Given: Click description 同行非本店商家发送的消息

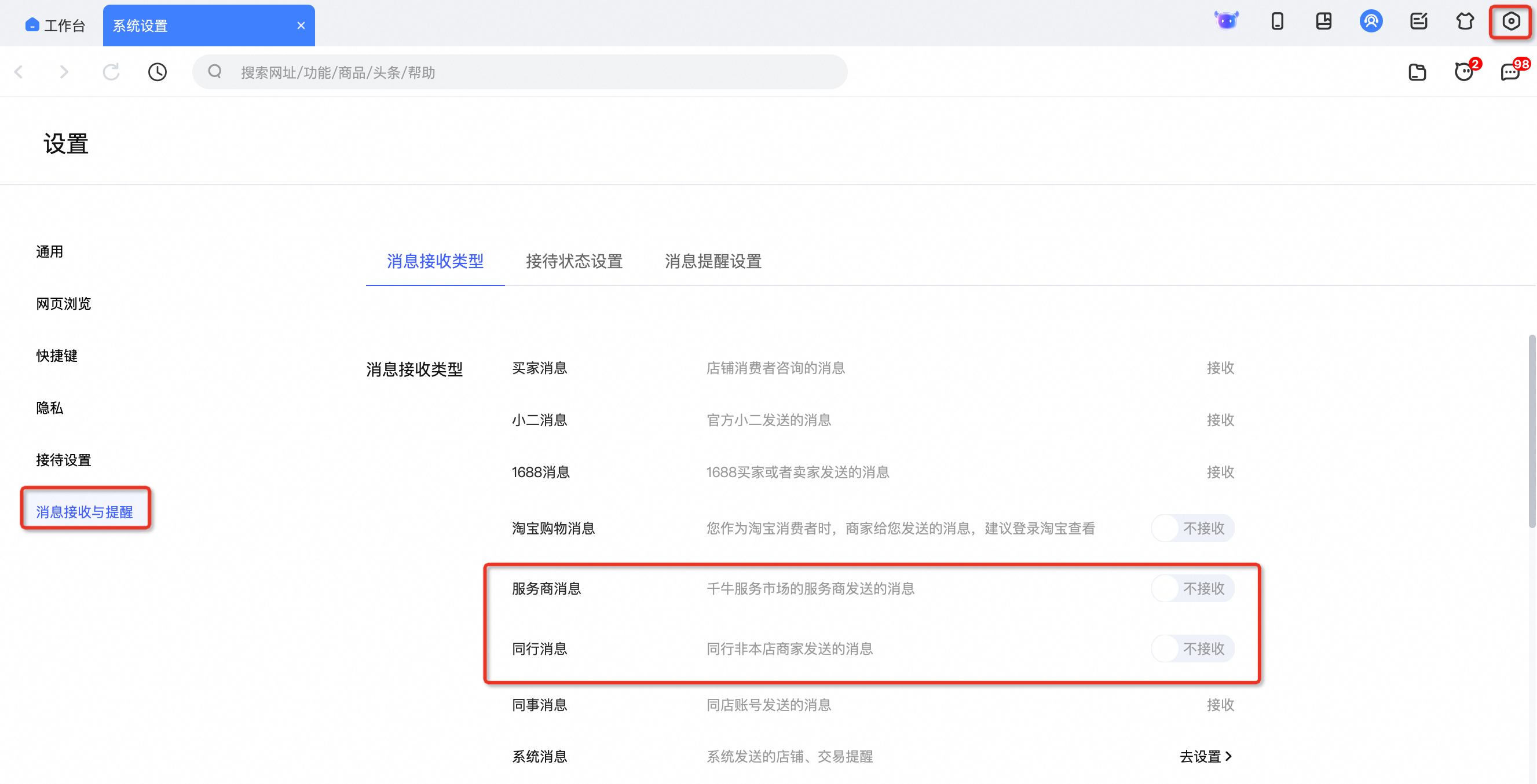Looking at the screenshot, I should [789, 649].
